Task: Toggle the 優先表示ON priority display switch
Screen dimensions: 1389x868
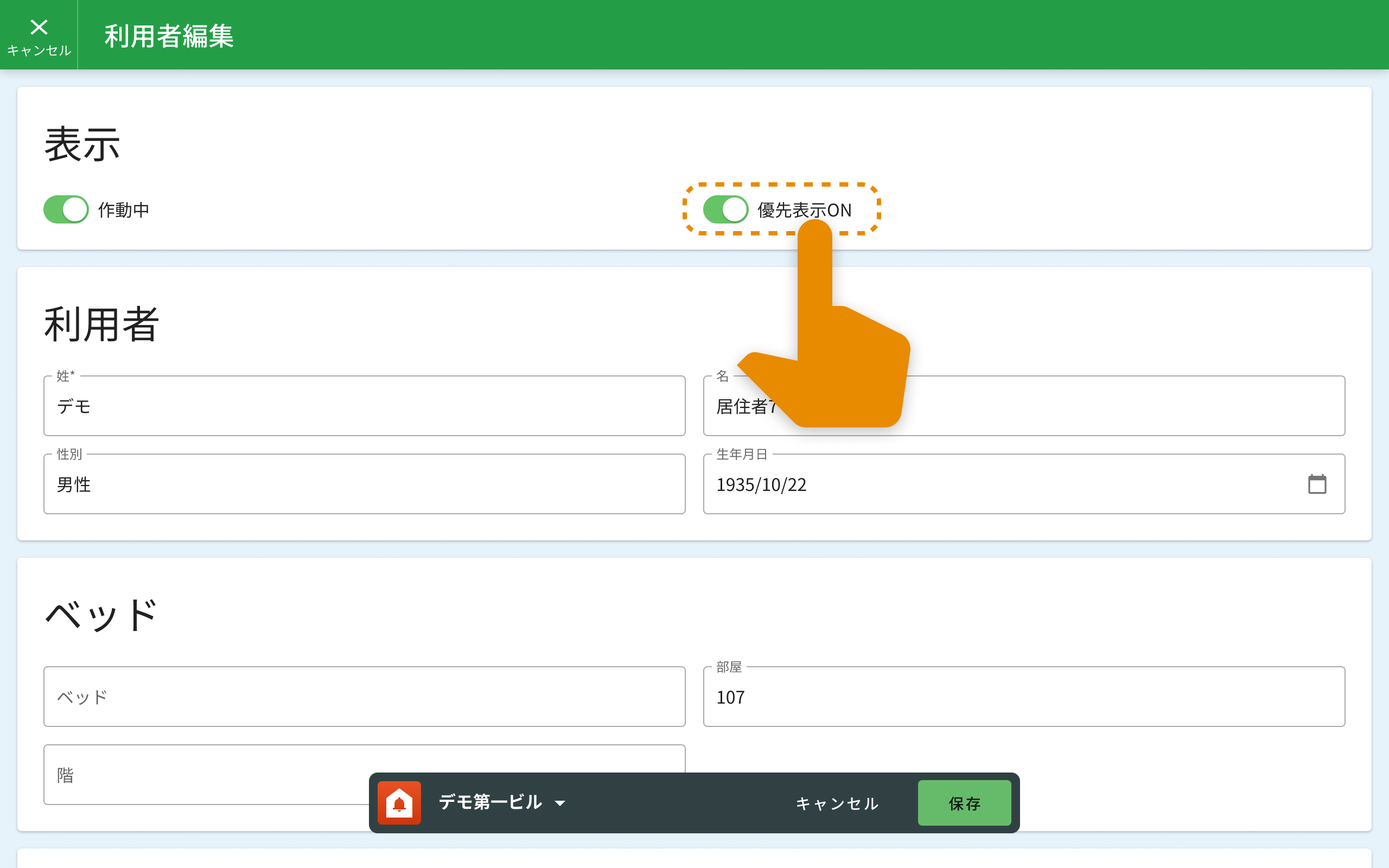Action: click(x=725, y=209)
